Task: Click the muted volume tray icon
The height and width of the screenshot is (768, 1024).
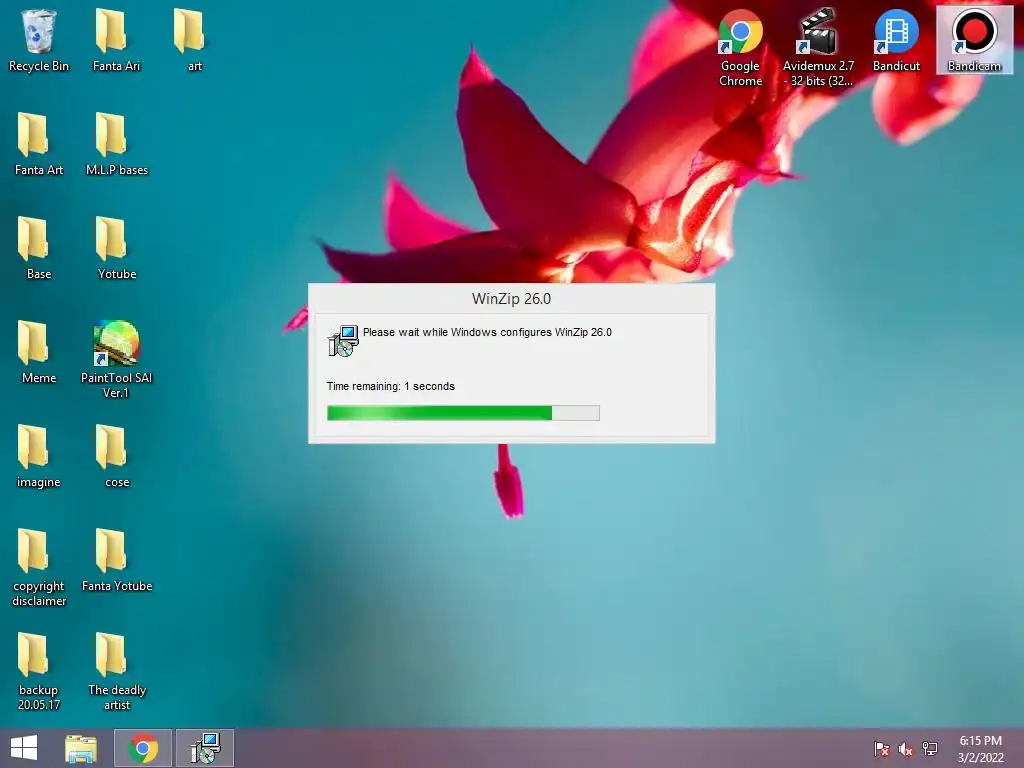Action: pos(905,749)
